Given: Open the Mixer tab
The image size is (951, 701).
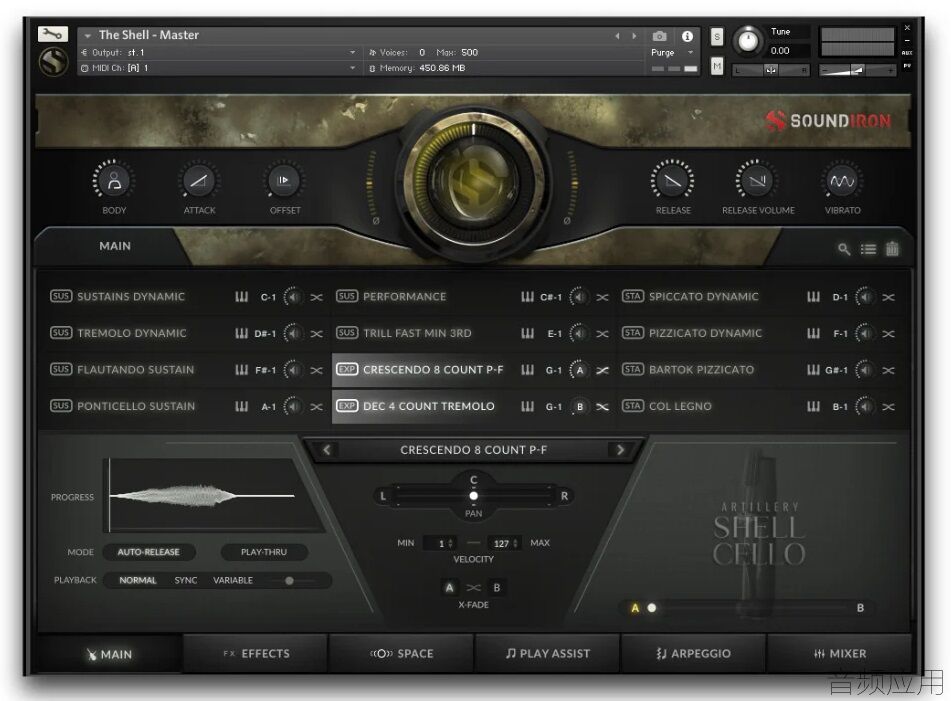Looking at the screenshot, I should [839, 654].
